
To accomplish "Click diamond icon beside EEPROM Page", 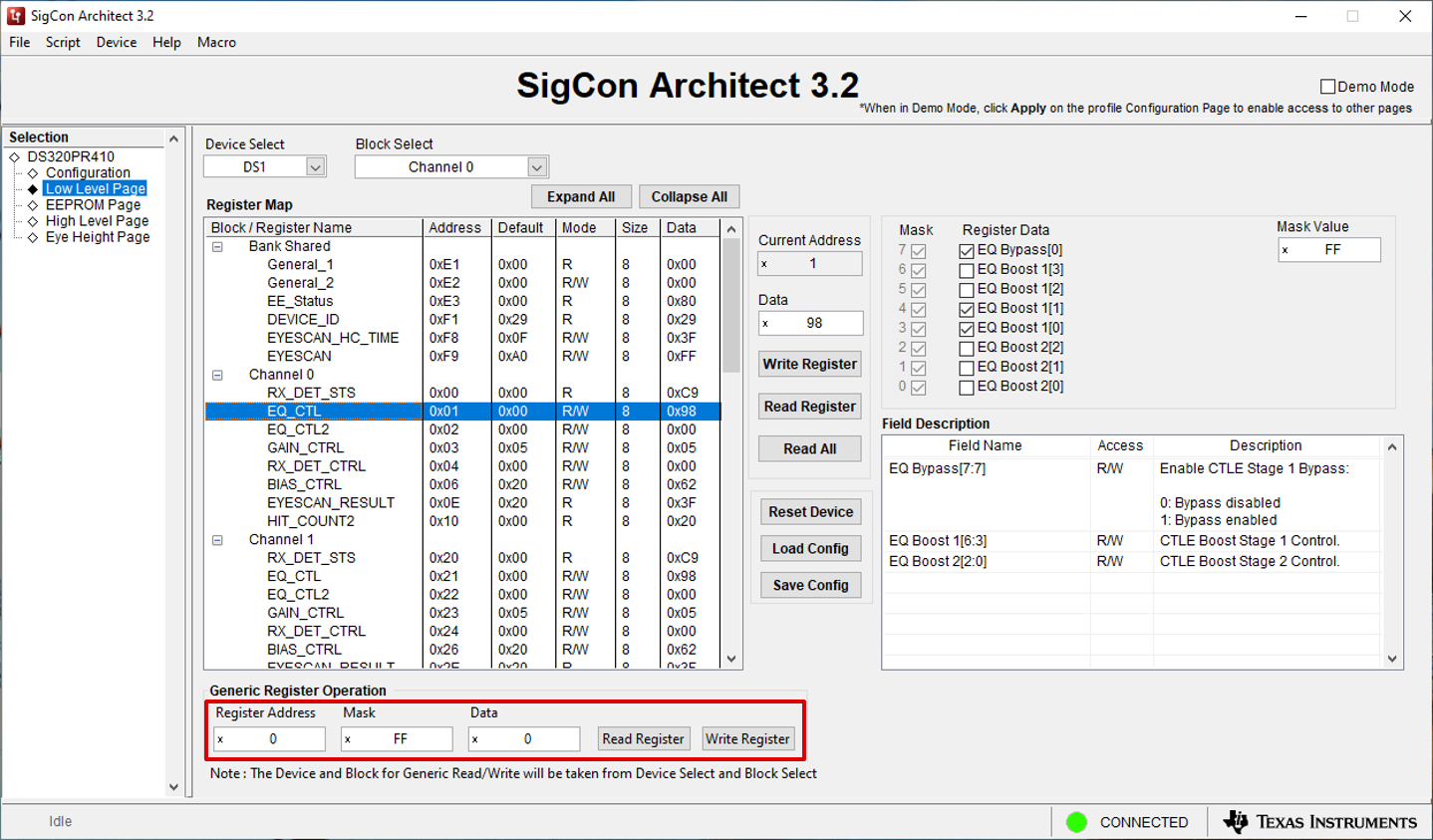I will pyautogui.click(x=33, y=205).
